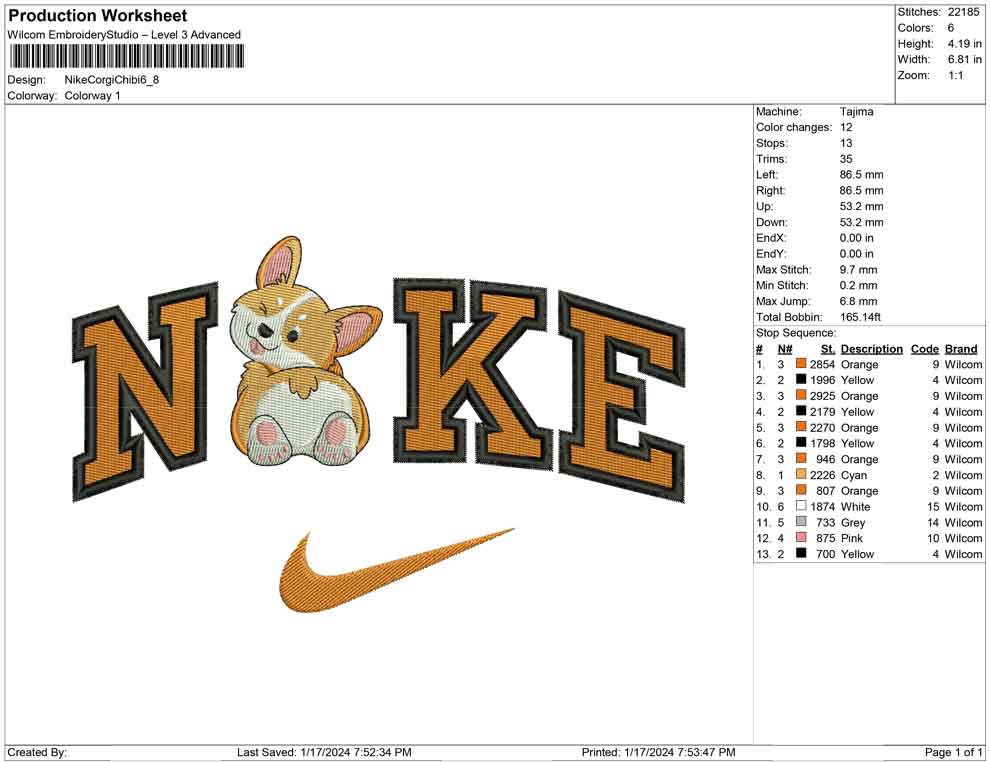Select the Color changes value 12
990x762 pixels.
pyautogui.click(x=846, y=127)
